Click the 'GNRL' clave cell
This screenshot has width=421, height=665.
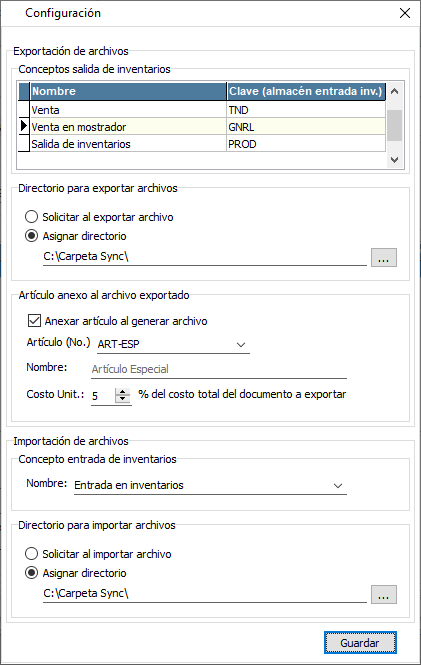[x=306, y=127]
